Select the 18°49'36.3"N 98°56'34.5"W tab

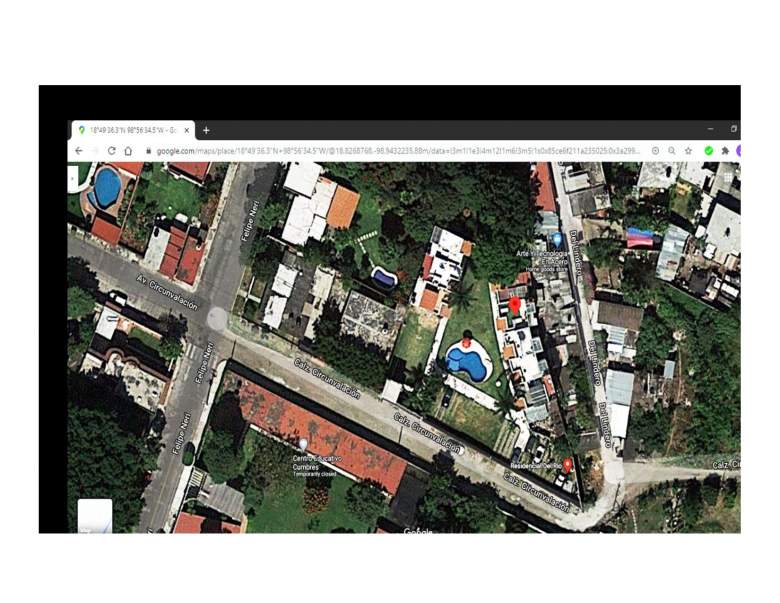132,130
